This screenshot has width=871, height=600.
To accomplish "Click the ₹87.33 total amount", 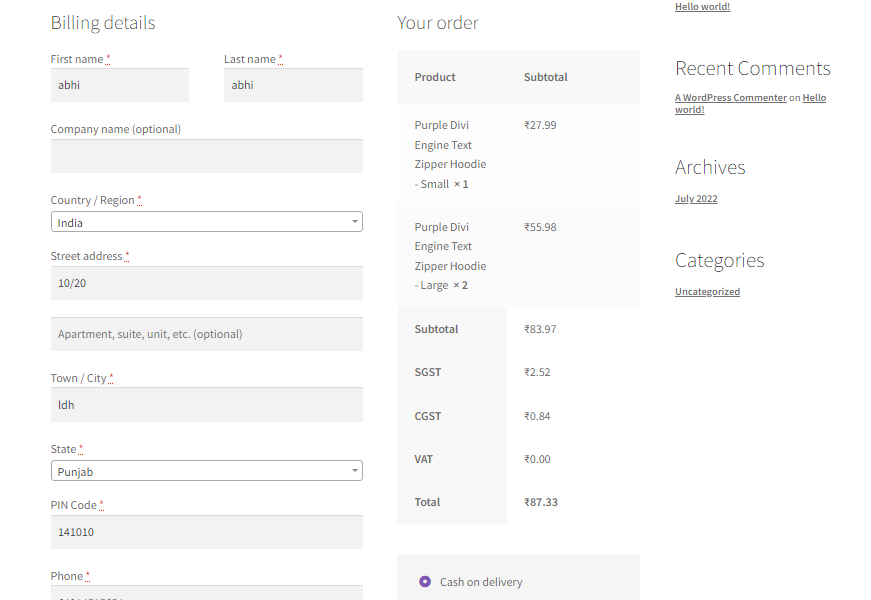I will (540, 502).
